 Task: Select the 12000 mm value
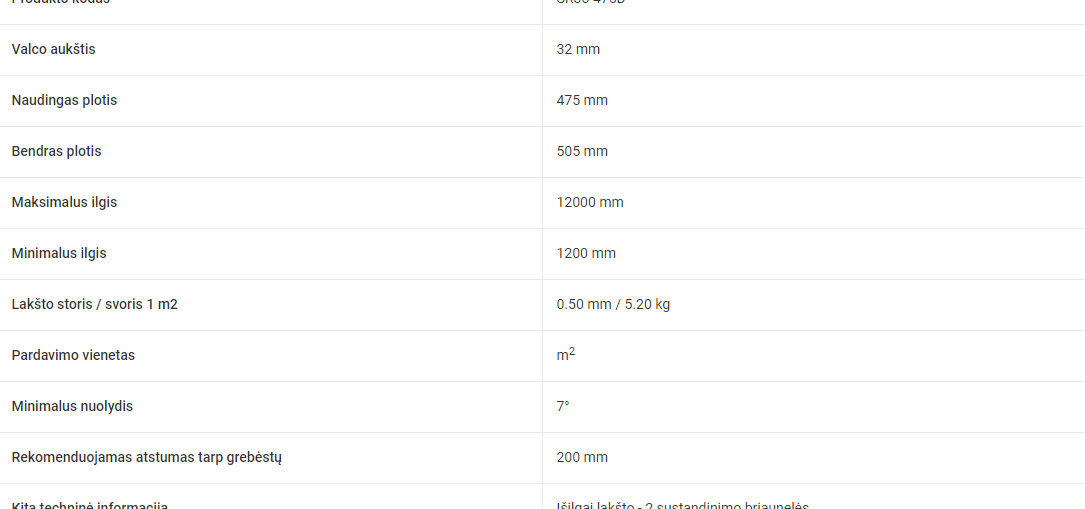[590, 203]
